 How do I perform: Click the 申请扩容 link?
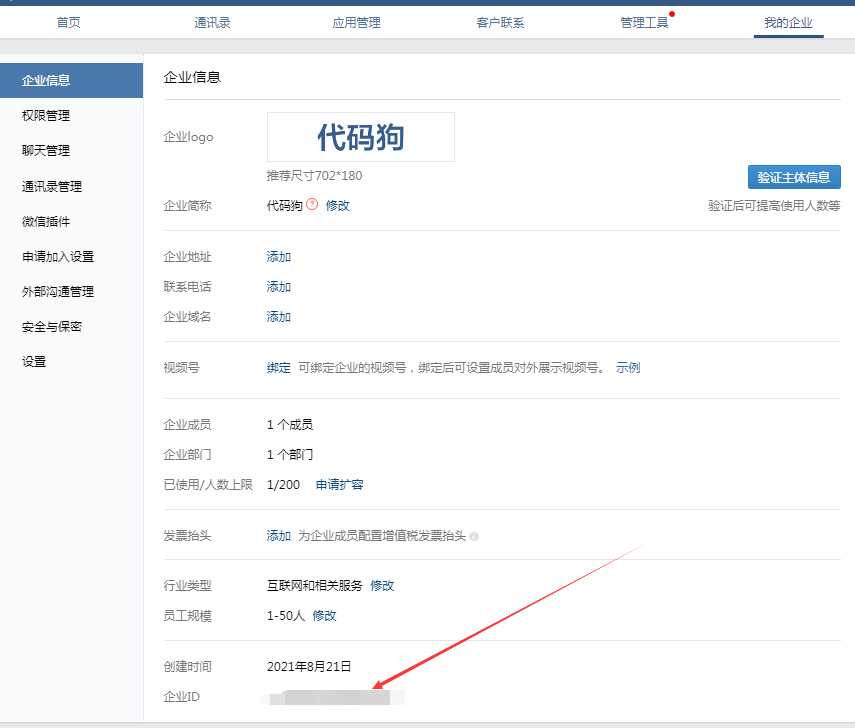click(x=340, y=485)
